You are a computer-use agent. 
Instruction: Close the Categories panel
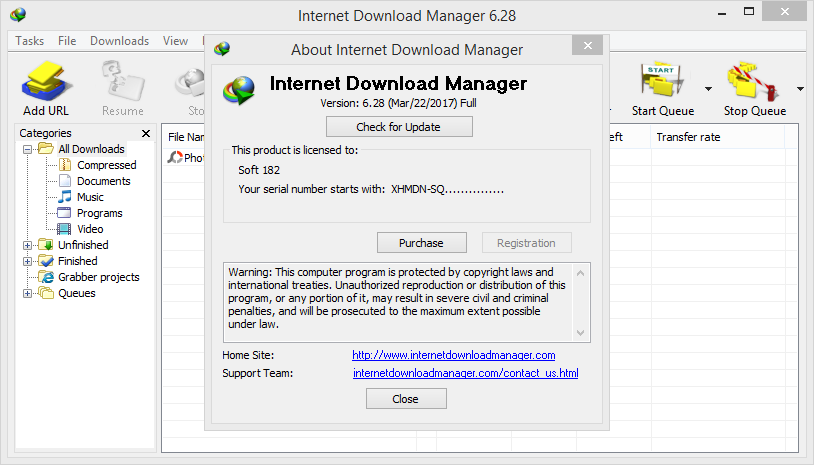(x=146, y=133)
